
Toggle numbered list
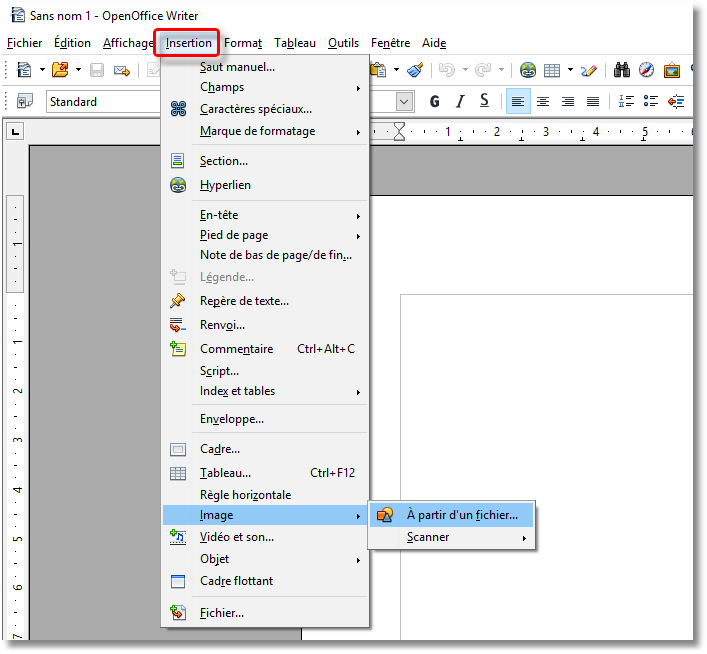(626, 101)
